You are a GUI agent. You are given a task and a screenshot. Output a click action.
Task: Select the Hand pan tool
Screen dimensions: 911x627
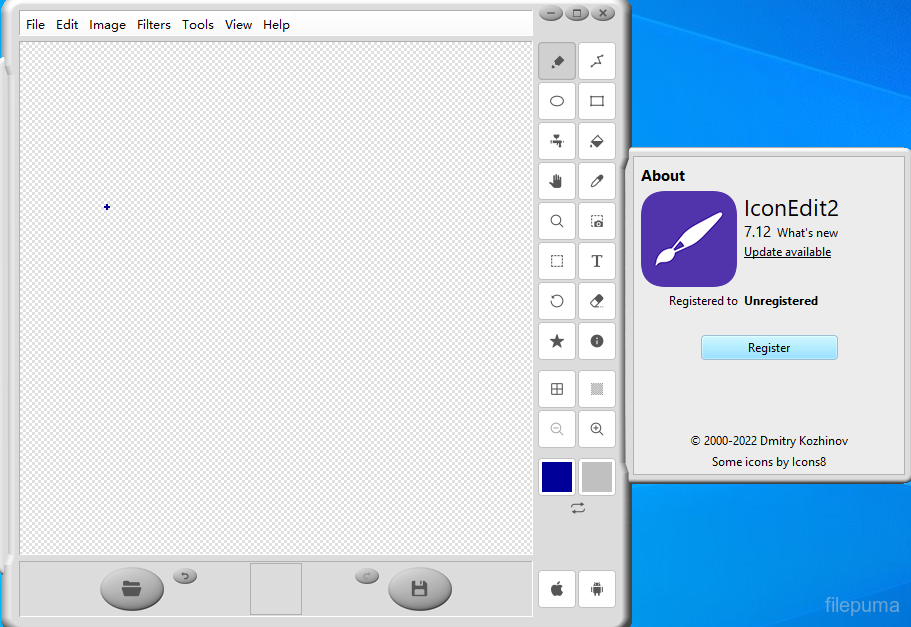click(x=557, y=181)
